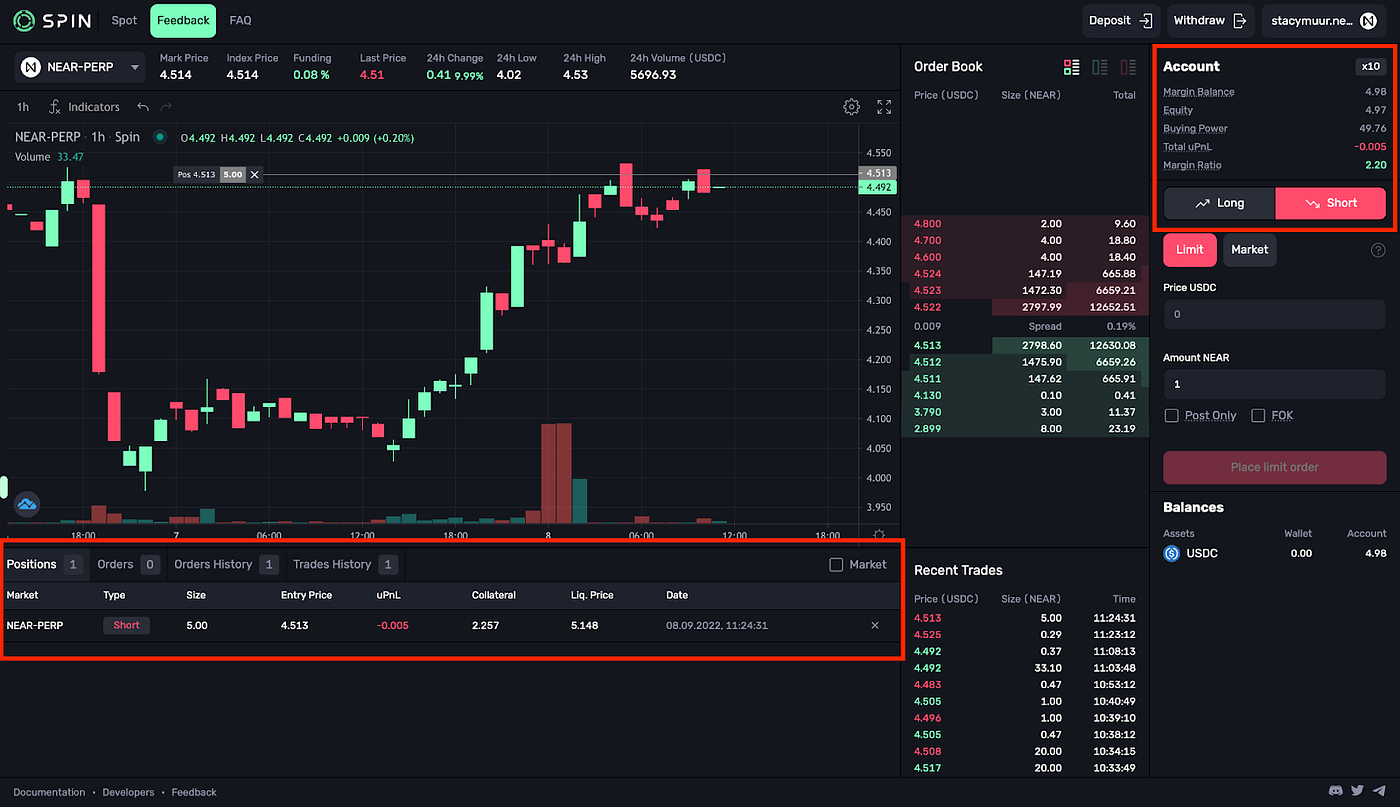Click the Margin Balance label
The height and width of the screenshot is (807, 1400).
pyautogui.click(x=1199, y=92)
